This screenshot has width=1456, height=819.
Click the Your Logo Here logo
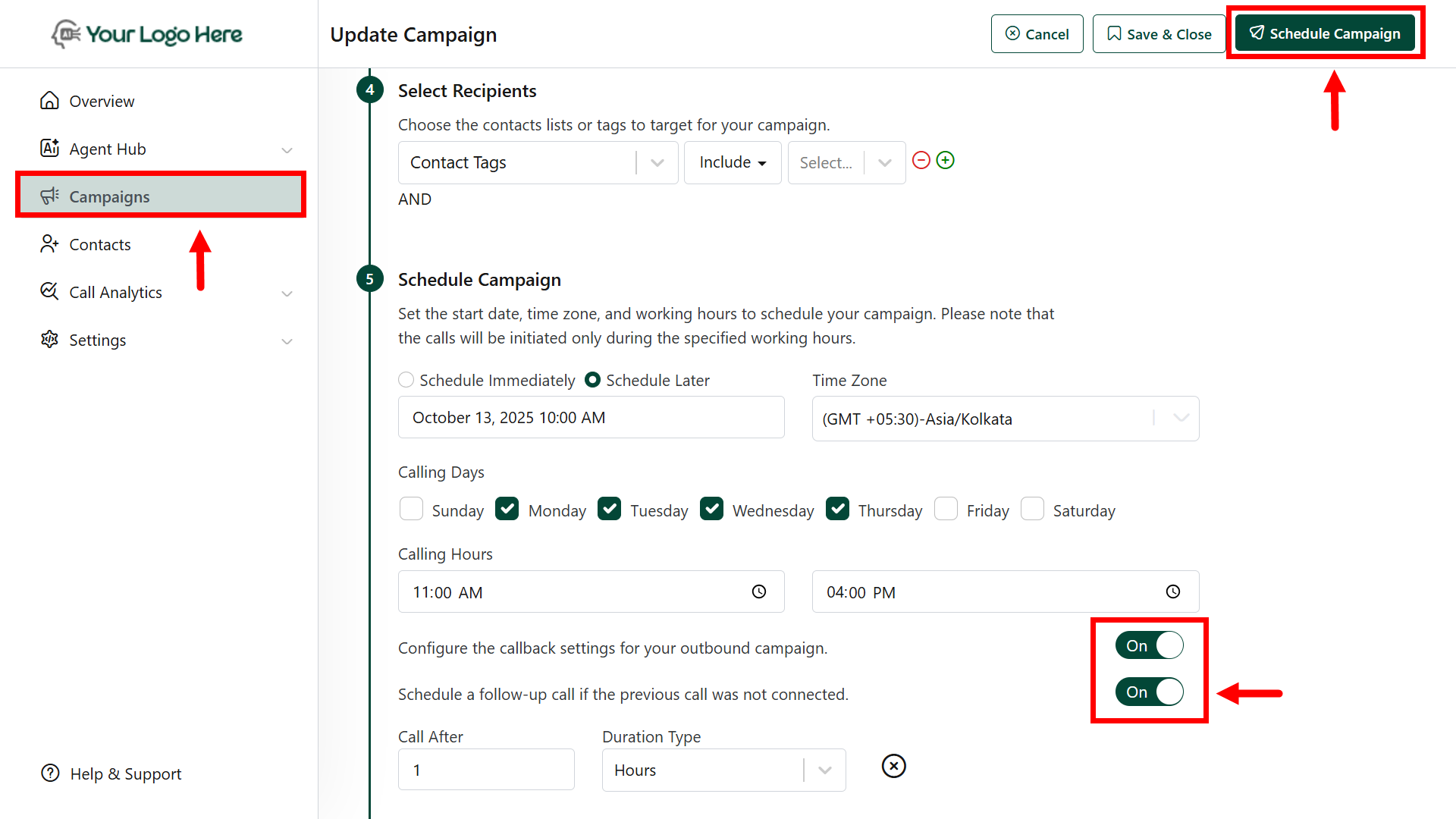click(x=147, y=34)
